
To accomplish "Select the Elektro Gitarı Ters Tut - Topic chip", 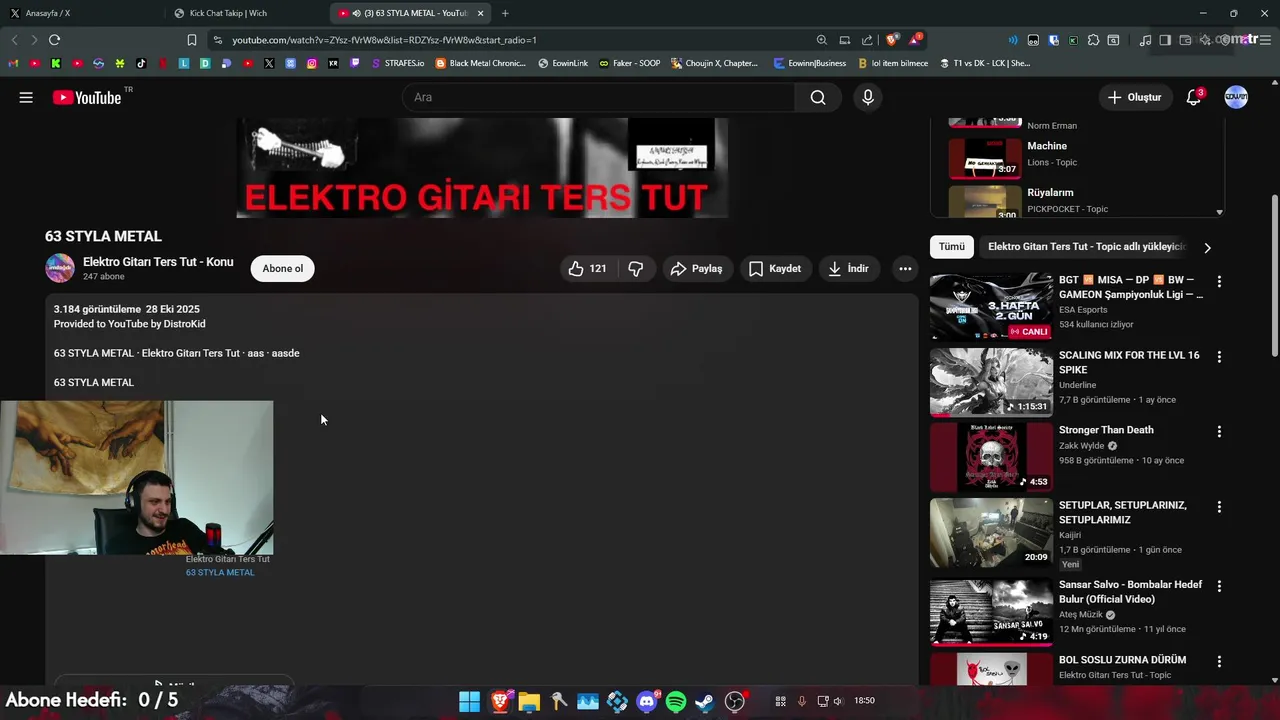I will pos(1086,247).
